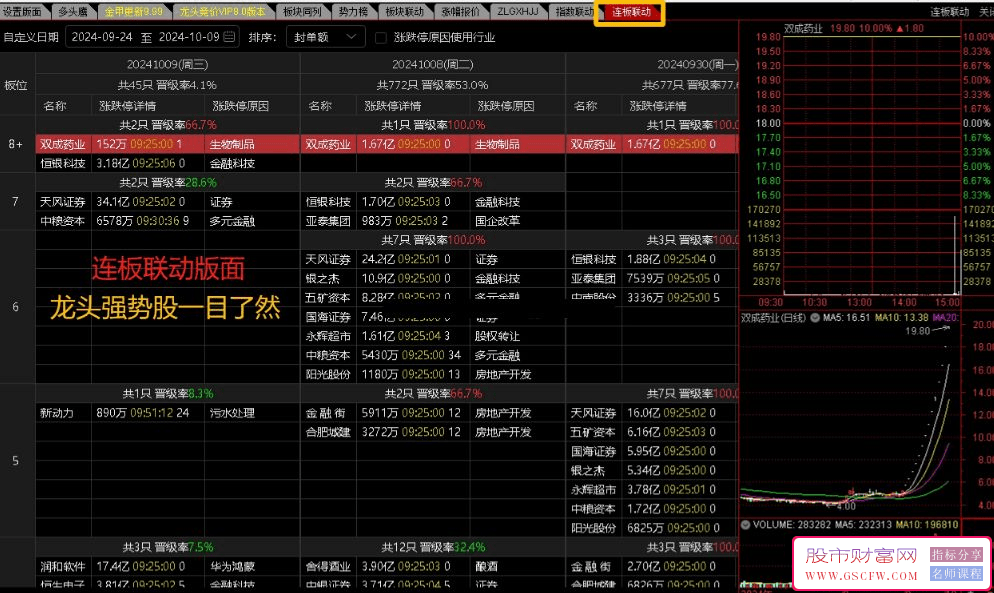Viewport: 994px width, 593px height.
Task: Click 华为鸿蒙 reason cell
Action: point(232,566)
